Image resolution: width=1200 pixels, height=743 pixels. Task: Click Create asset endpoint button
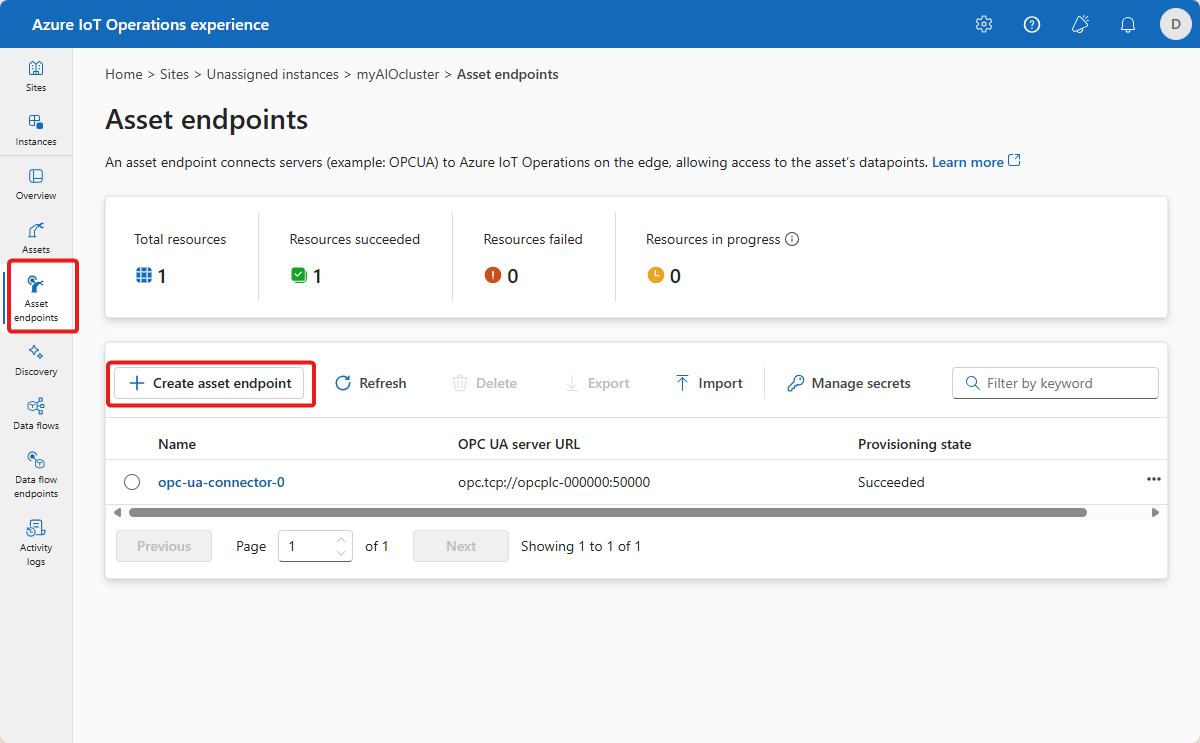[209, 383]
